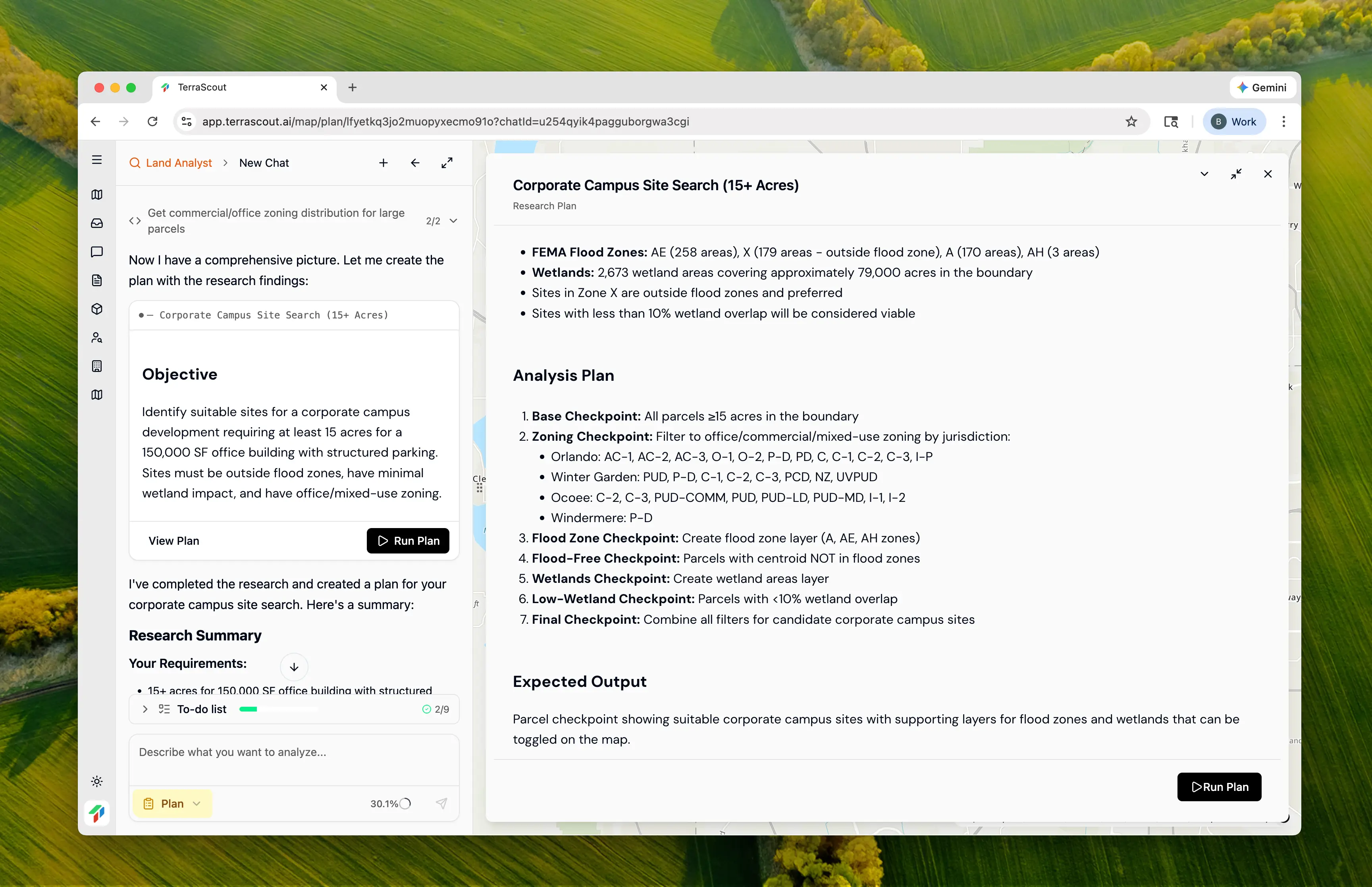Select the 3D cube sidebar icon

tap(97, 309)
